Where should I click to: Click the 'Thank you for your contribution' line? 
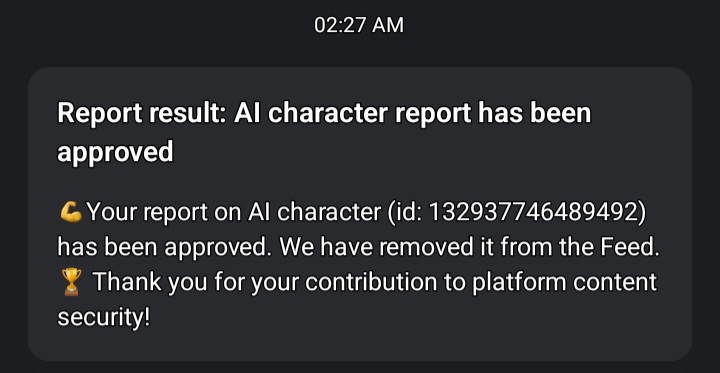(x=265, y=283)
